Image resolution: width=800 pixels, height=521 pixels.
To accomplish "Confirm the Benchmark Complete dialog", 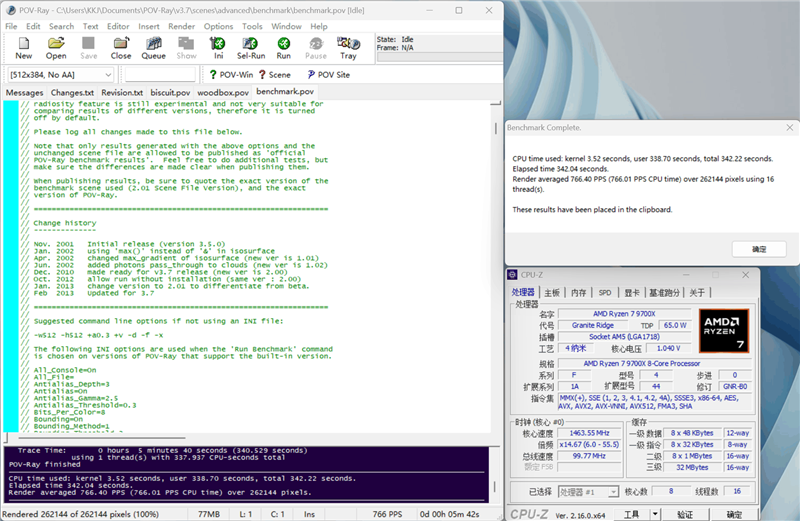I will pyautogui.click(x=759, y=249).
